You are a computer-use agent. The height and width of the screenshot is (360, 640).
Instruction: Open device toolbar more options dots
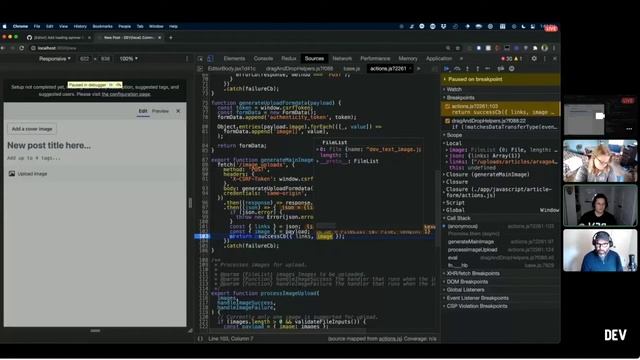click(x=187, y=59)
